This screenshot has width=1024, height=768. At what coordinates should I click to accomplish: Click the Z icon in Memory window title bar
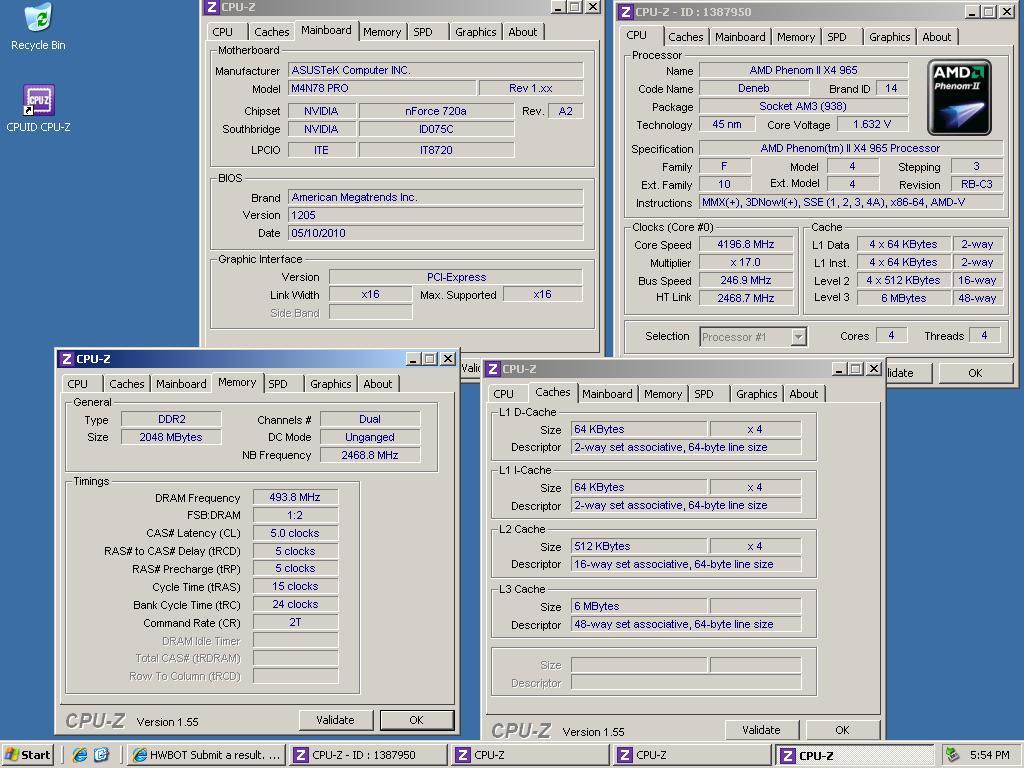(x=66, y=359)
